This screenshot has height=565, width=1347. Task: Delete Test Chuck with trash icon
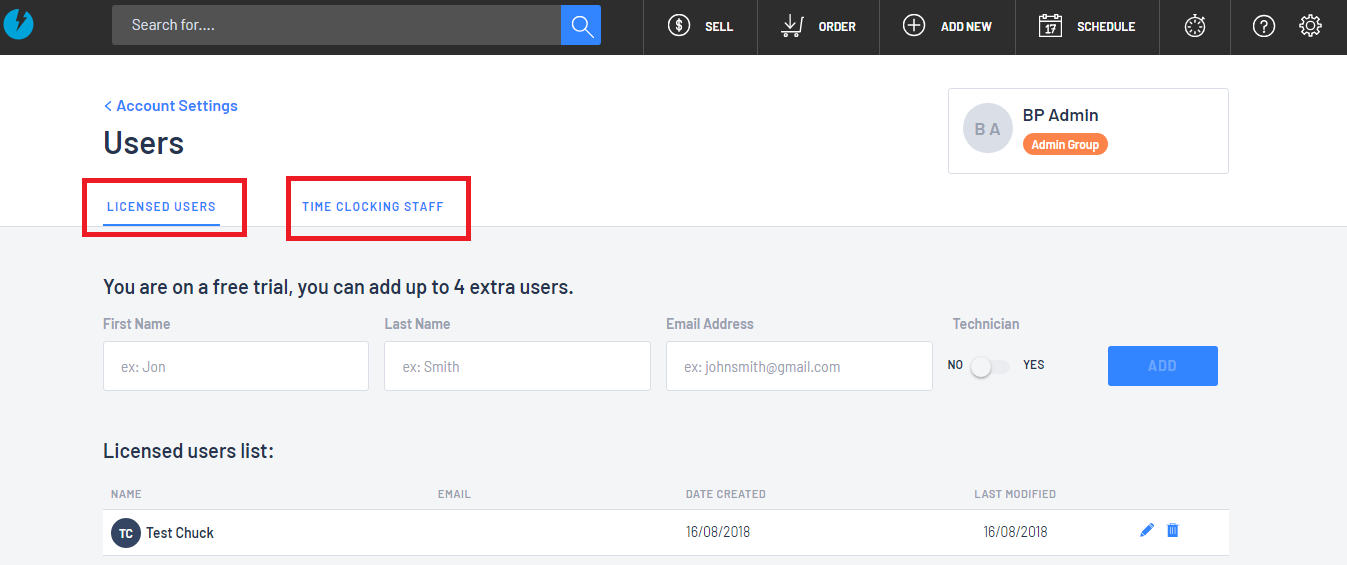coord(1173,530)
